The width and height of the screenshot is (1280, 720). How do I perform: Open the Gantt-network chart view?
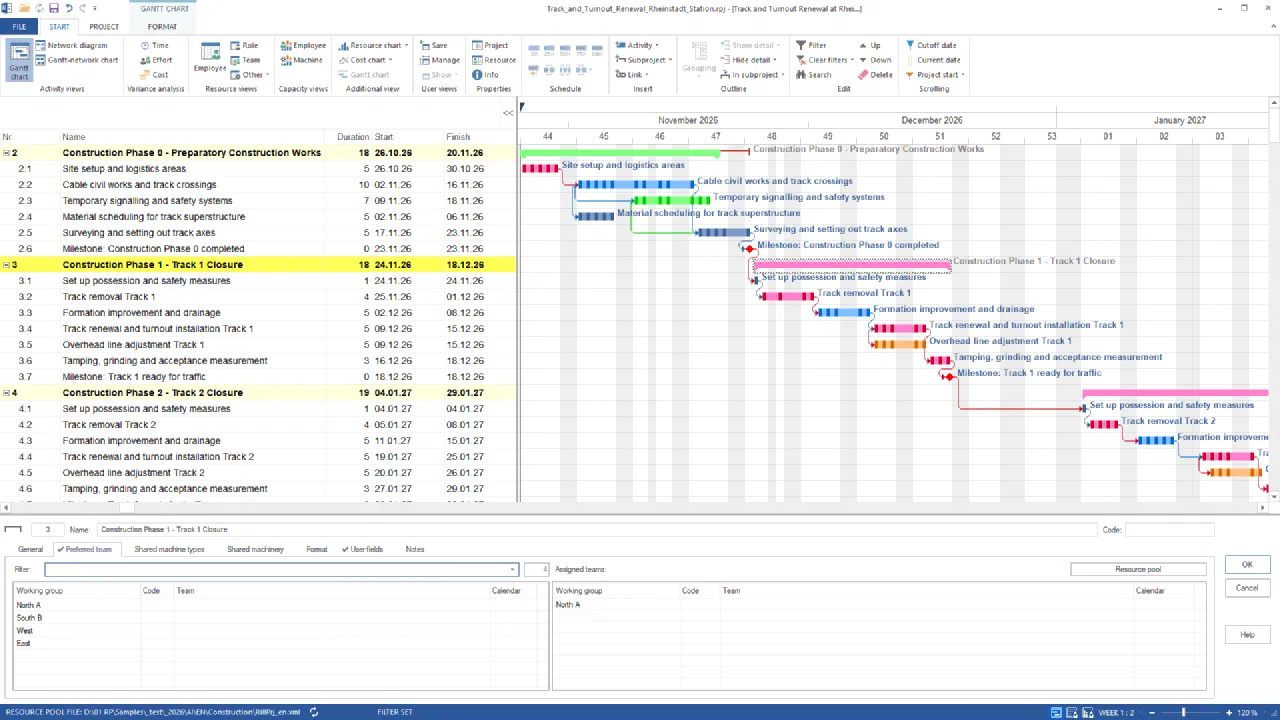(x=76, y=60)
